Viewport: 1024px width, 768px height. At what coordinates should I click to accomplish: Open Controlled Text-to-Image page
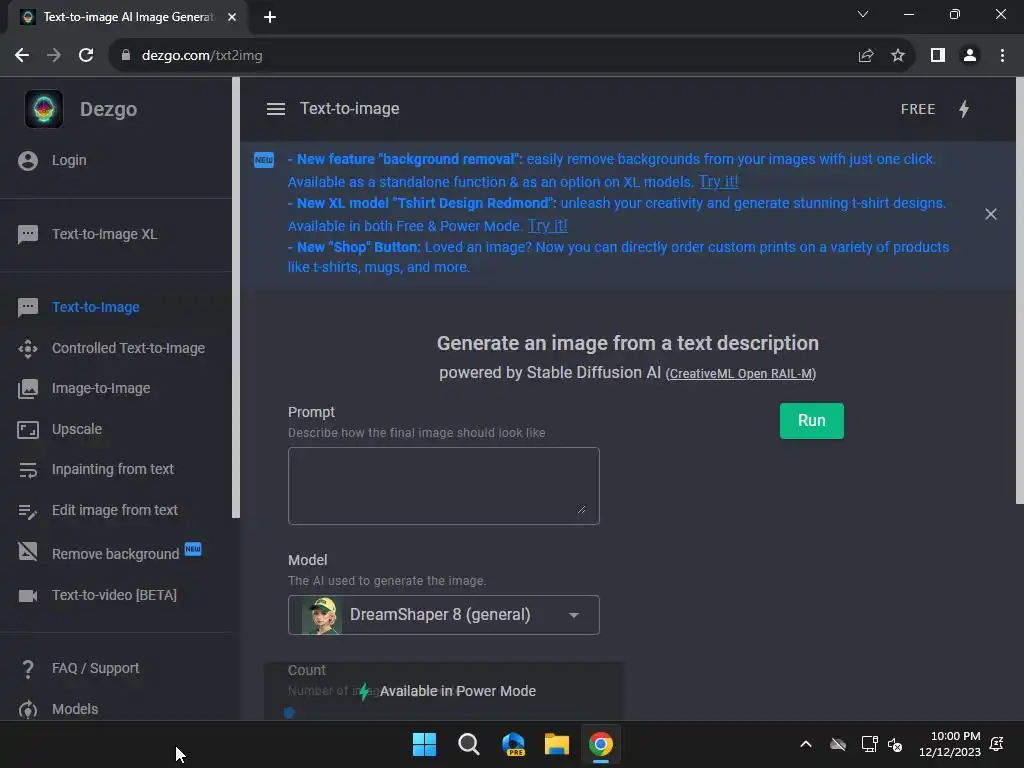[128, 349]
